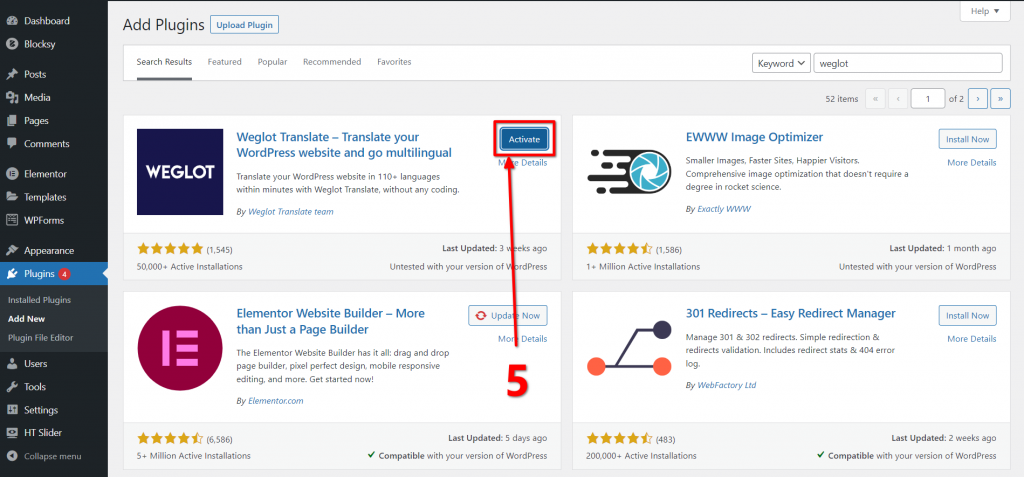Activate the Weglot Translate plugin
This screenshot has width=1024, height=477.
(524, 139)
